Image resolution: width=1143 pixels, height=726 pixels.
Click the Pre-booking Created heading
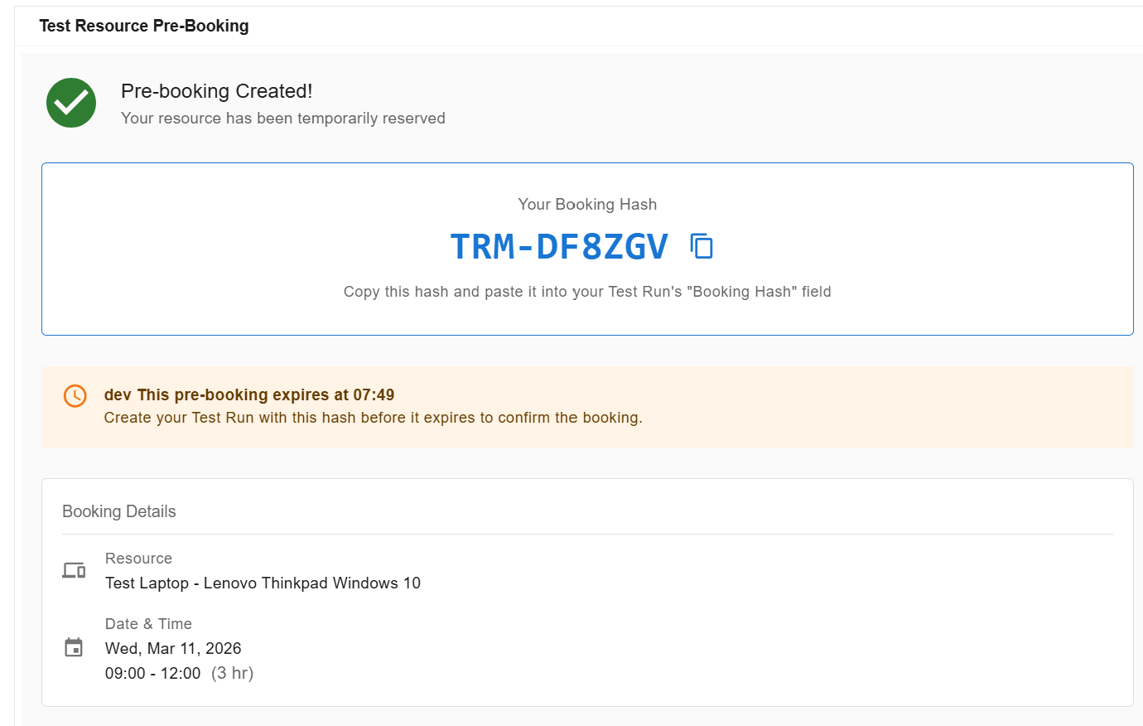(x=217, y=91)
